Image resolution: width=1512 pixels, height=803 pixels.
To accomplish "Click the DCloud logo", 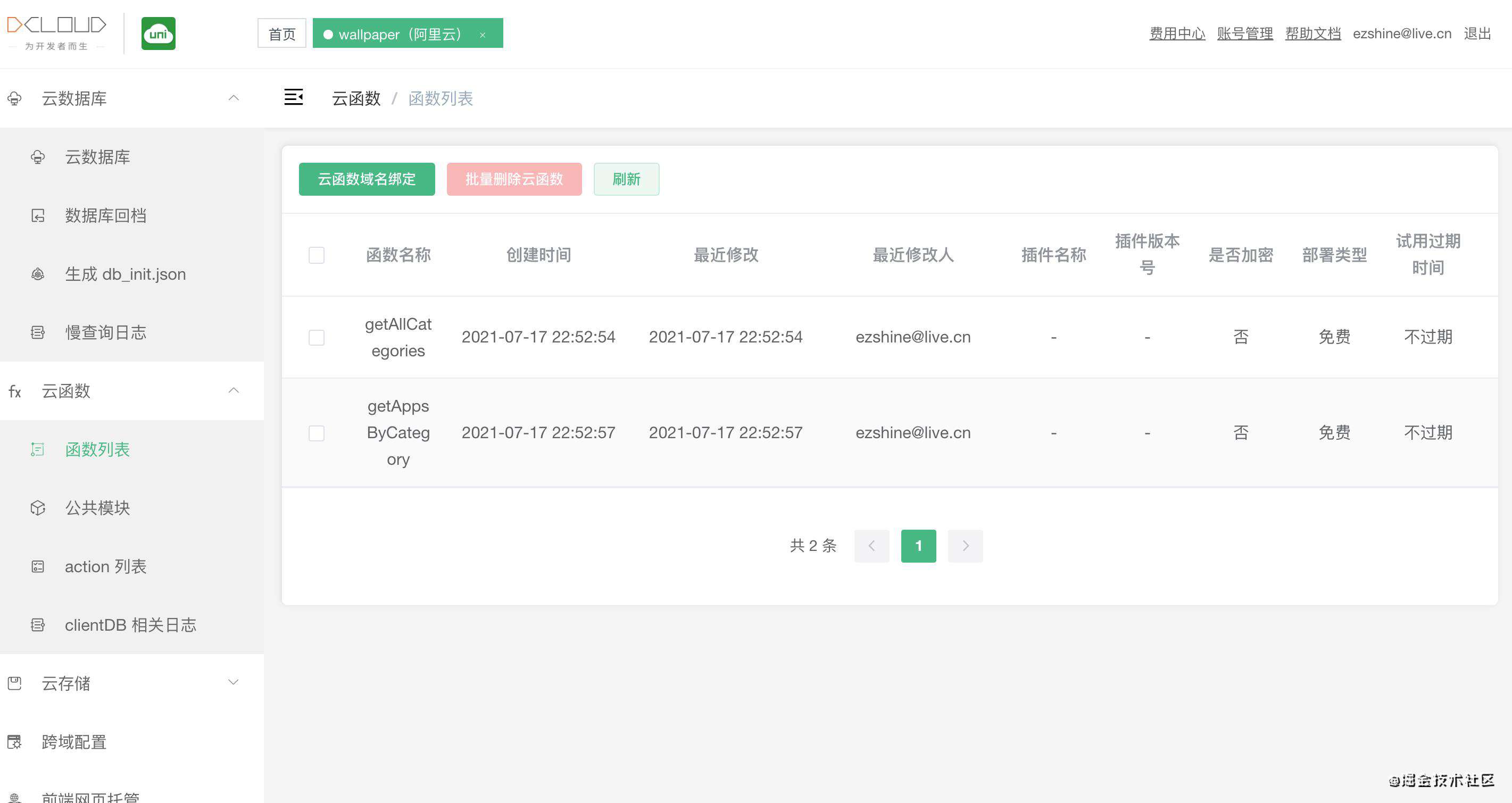I will tap(56, 33).
